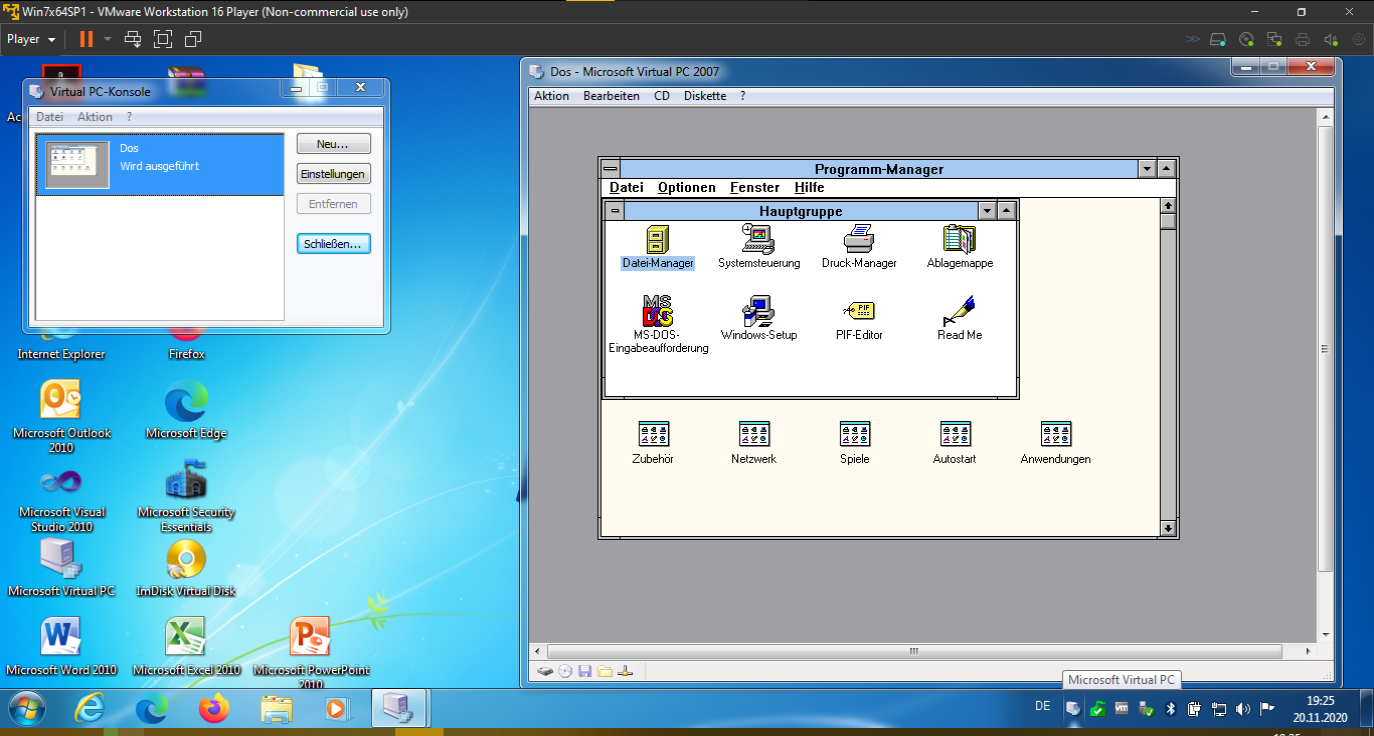Screen dimensions: 1374x736
Task: Select Microsoft Outlook 2010 desktop shortcut
Action: tap(61, 417)
